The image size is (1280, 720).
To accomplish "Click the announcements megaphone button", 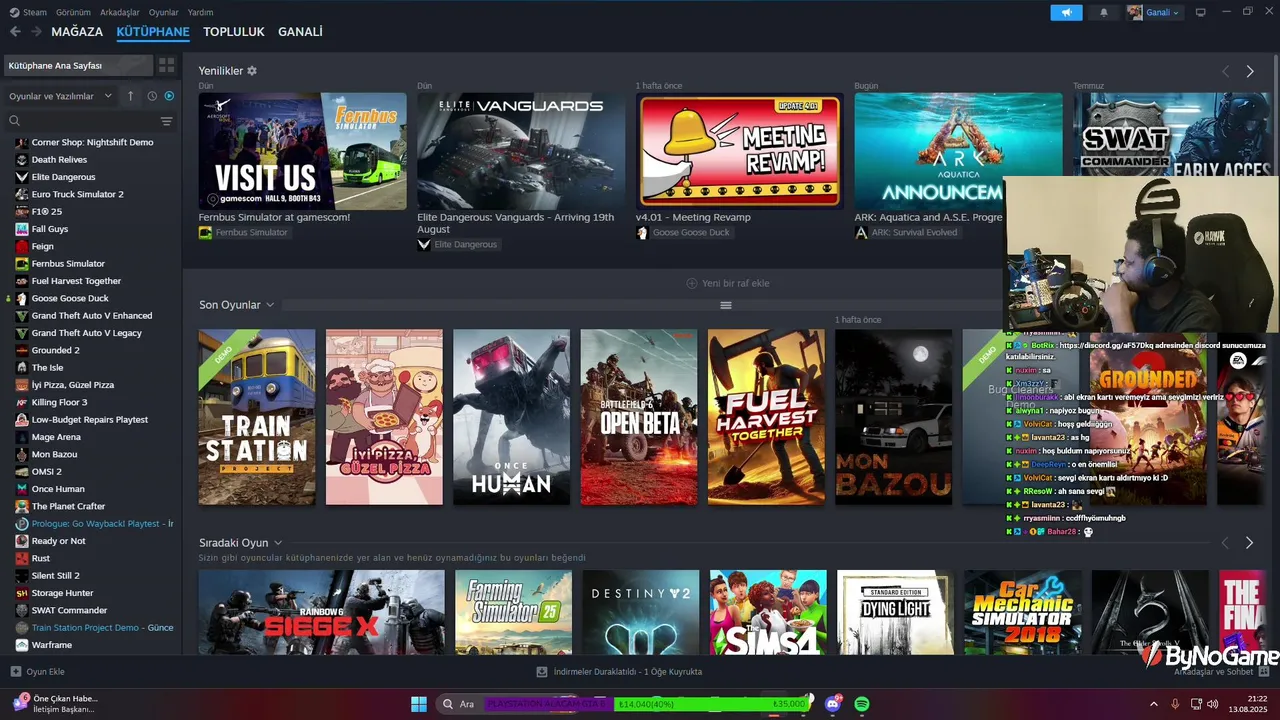I will point(1066,12).
